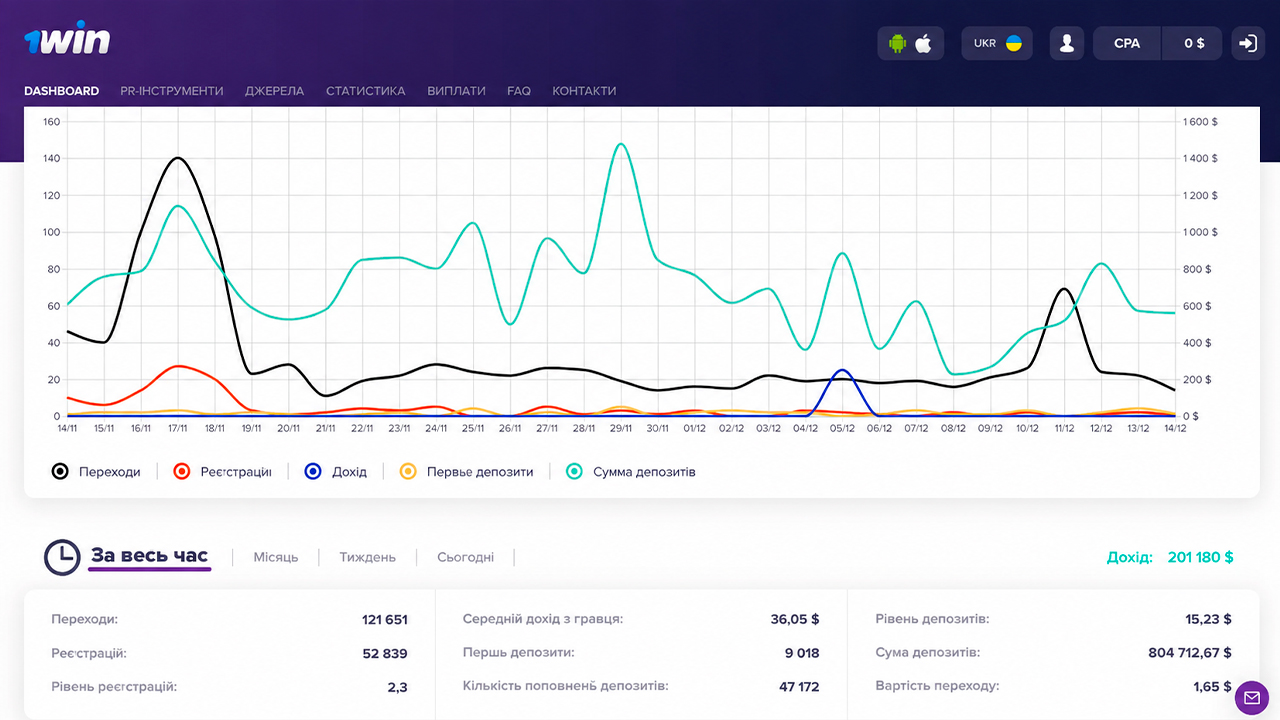Click the clock icon beside За весь час
The image size is (1280, 720).
click(x=62, y=557)
